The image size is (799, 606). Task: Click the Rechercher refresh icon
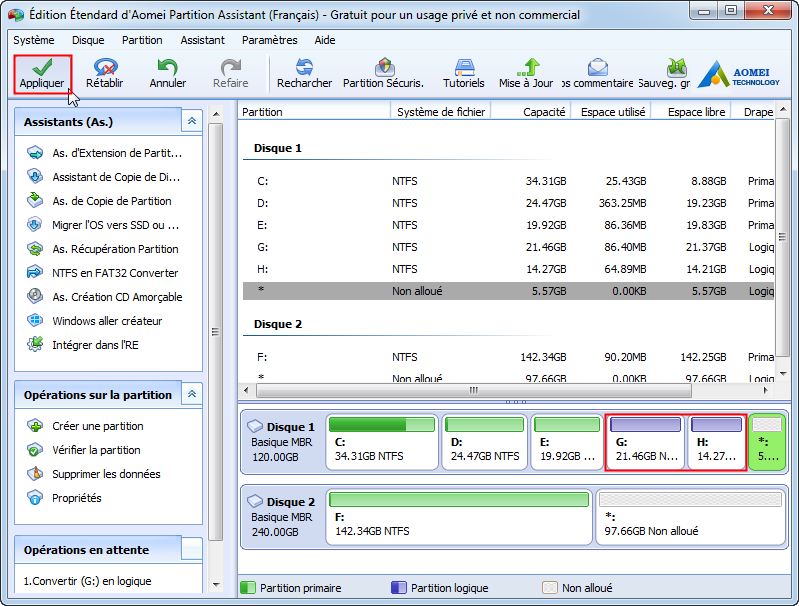tap(304, 67)
